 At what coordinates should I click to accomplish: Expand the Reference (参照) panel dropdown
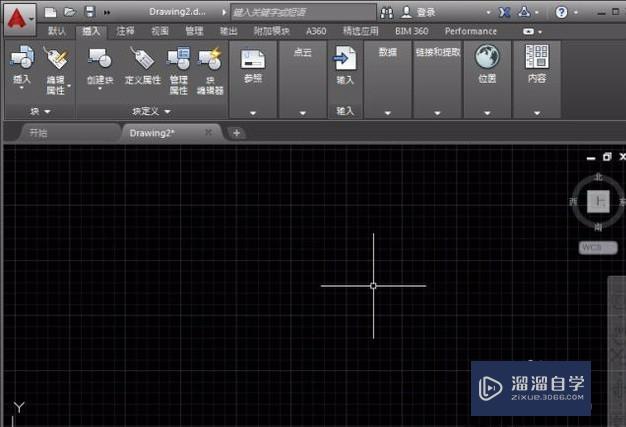[x=253, y=112]
